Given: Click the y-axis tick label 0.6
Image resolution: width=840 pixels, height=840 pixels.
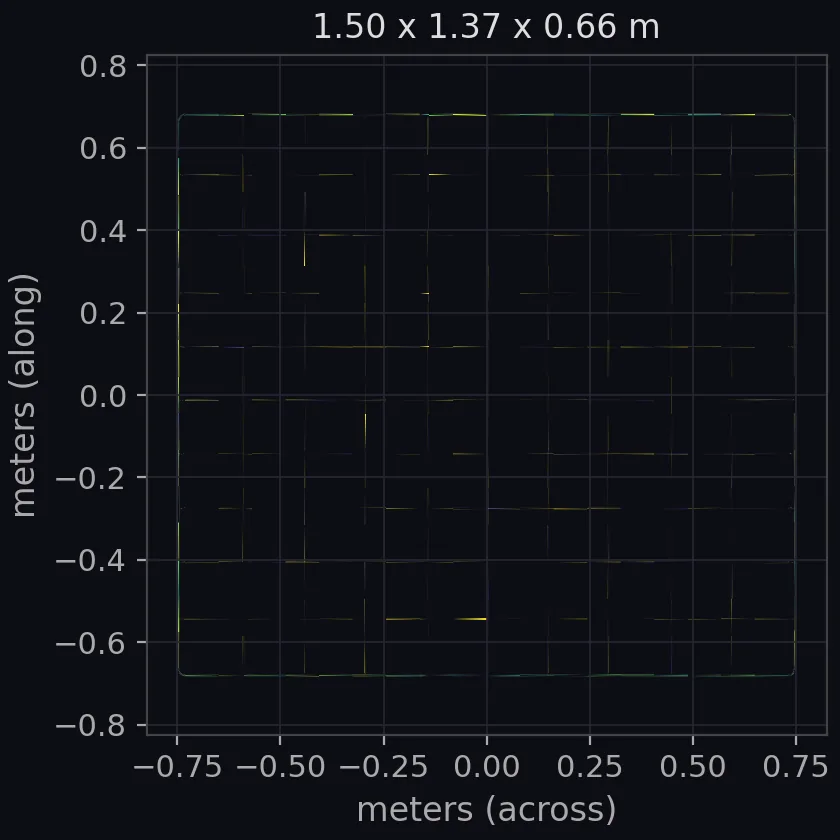Looking at the screenshot, I should coord(103,148).
